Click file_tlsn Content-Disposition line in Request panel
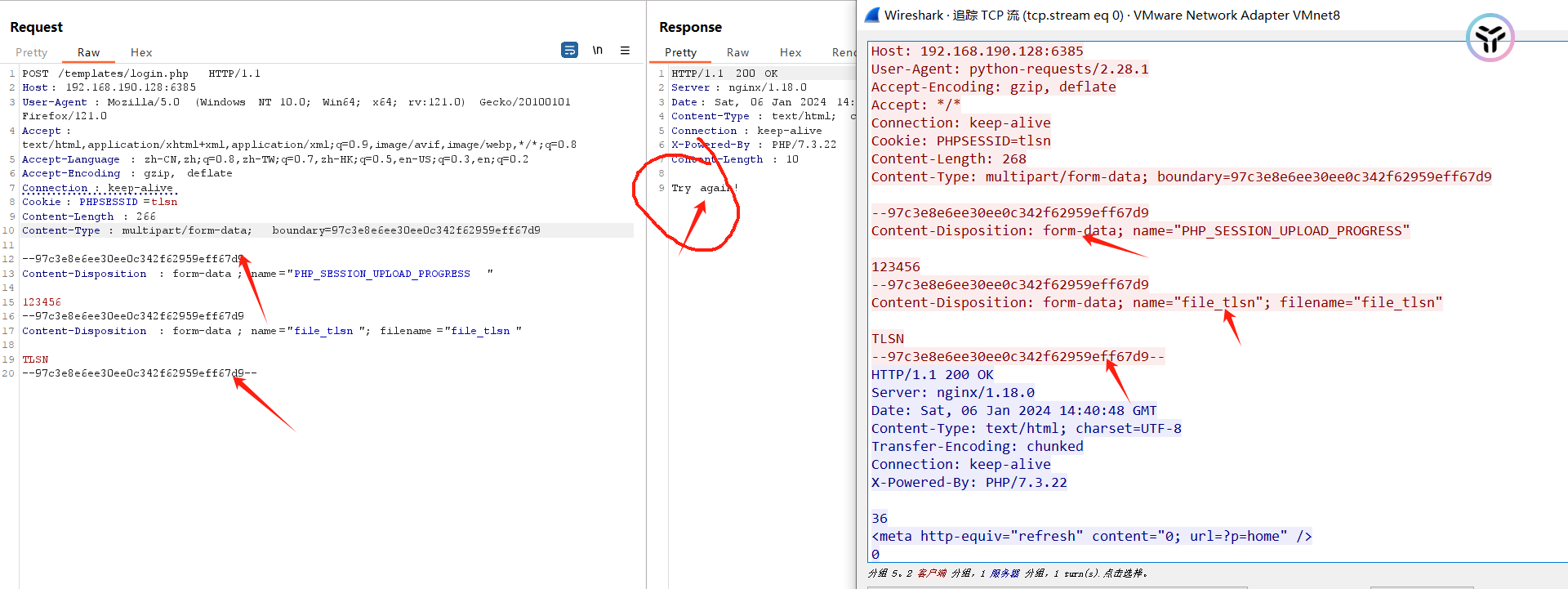This screenshot has width=1568, height=589. (272, 331)
